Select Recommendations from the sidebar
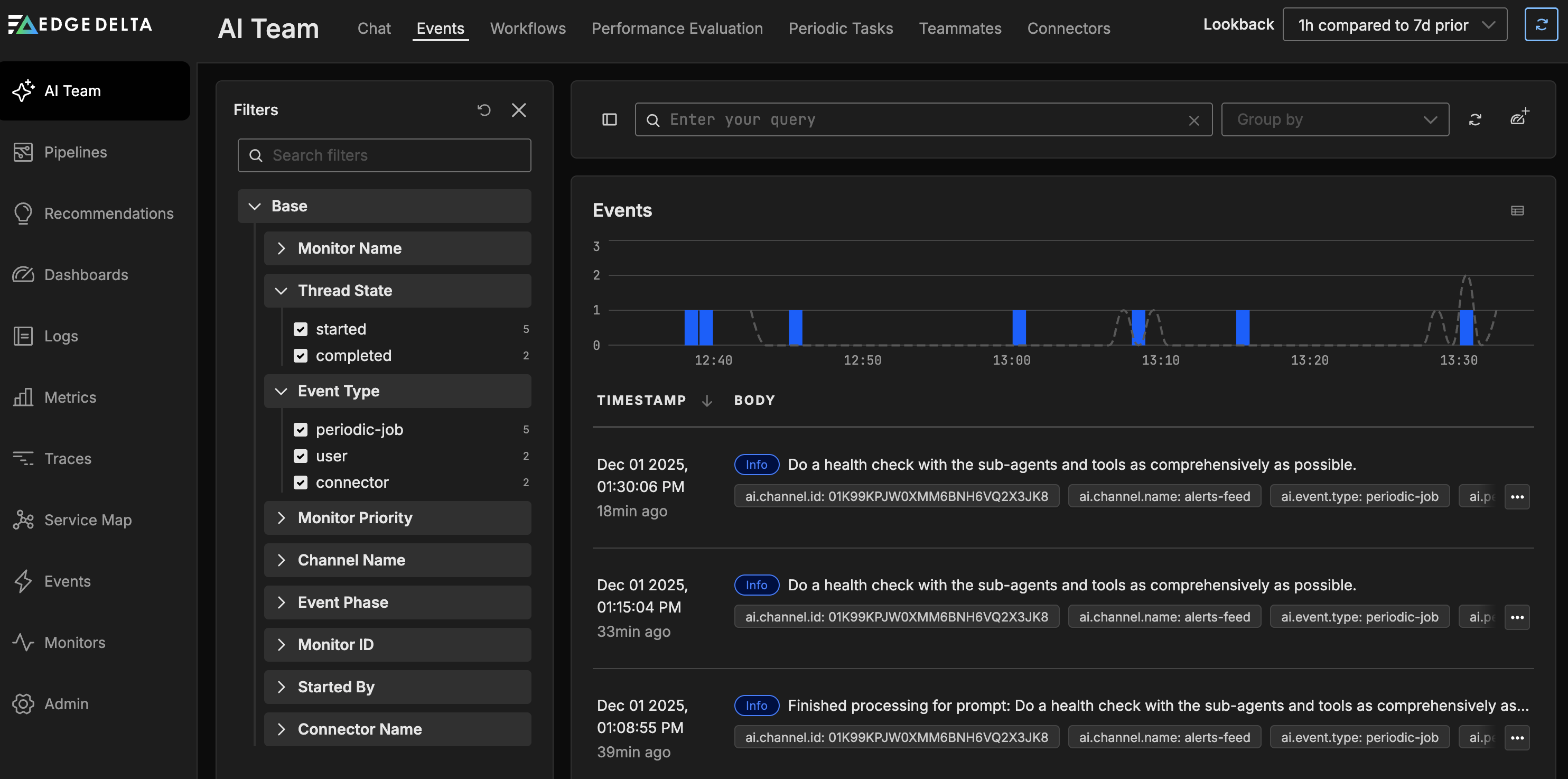The height and width of the screenshot is (779, 1568). tap(108, 213)
